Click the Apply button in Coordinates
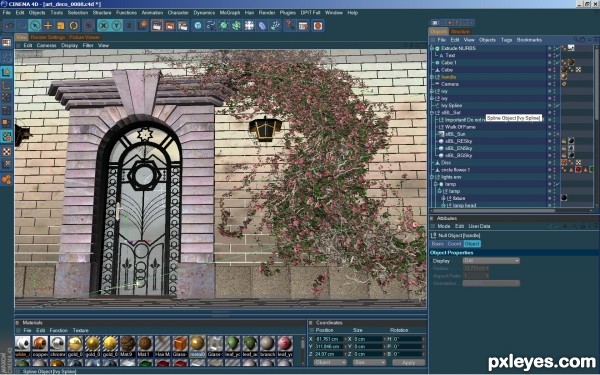 pos(409,362)
